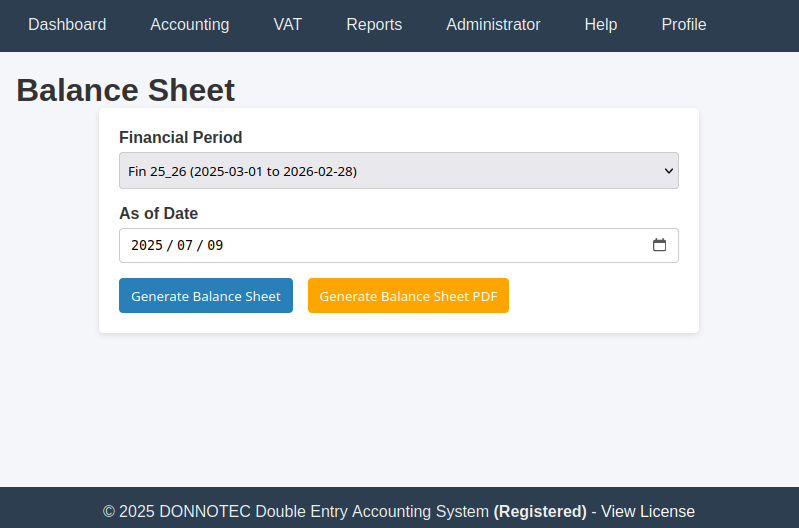Screen dimensions: 799x528
Task: Open the calendar picker icon in date field
Action: click(x=659, y=245)
